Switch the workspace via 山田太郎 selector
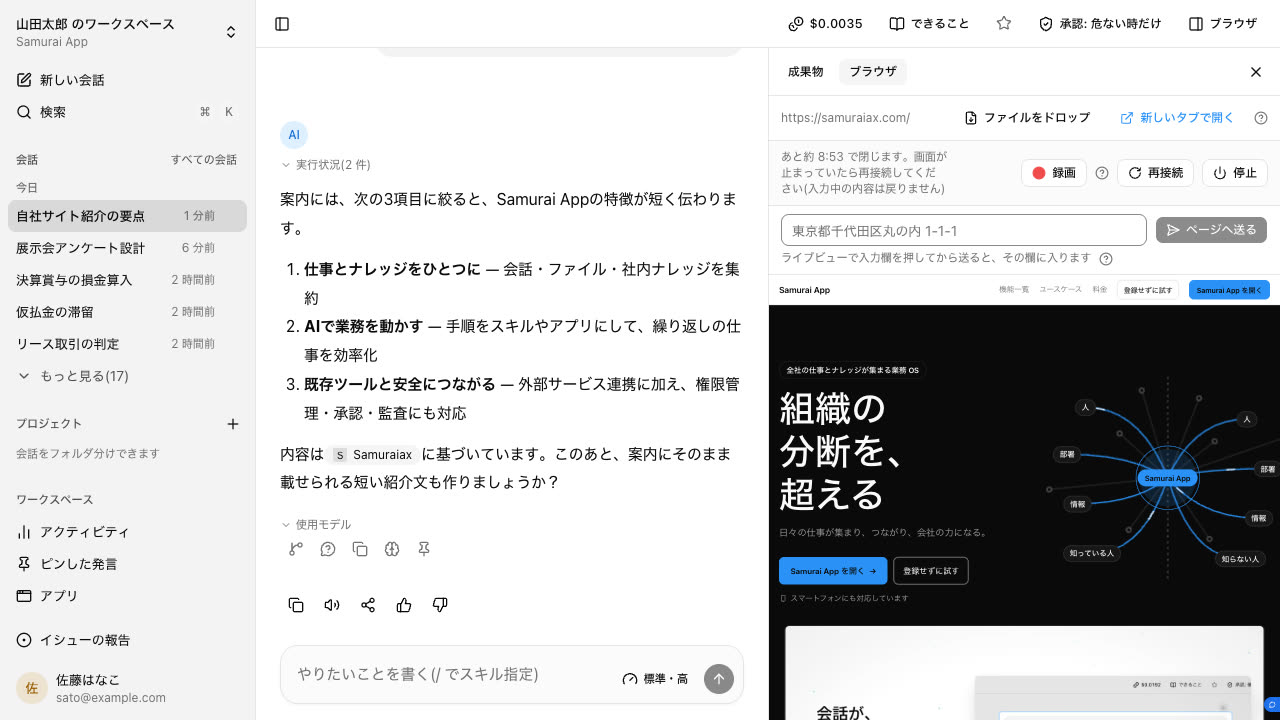The height and width of the screenshot is (720, 1280). pos(127,32)
